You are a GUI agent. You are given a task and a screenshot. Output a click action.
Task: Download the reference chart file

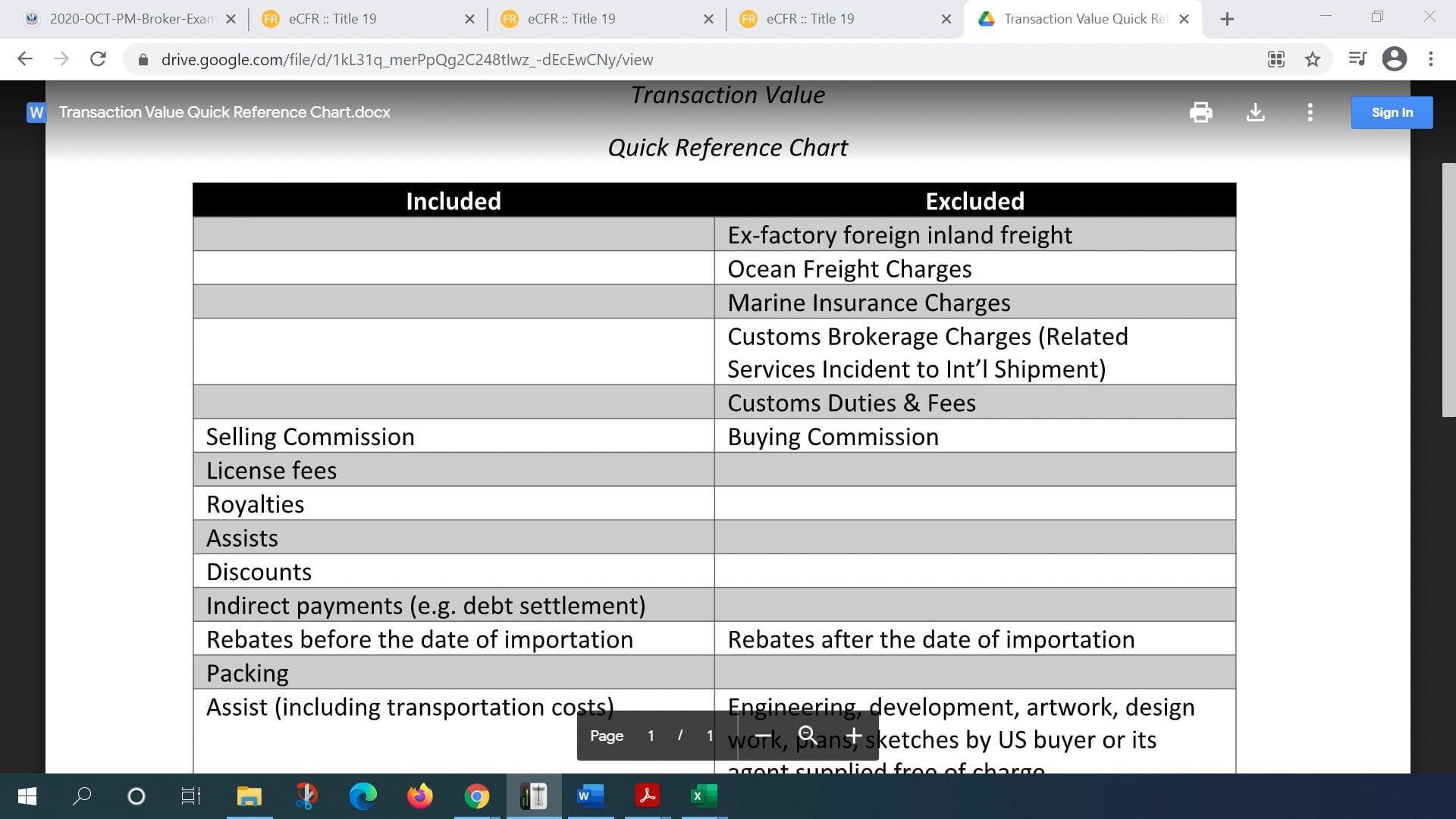click(x=1256, y=112)
